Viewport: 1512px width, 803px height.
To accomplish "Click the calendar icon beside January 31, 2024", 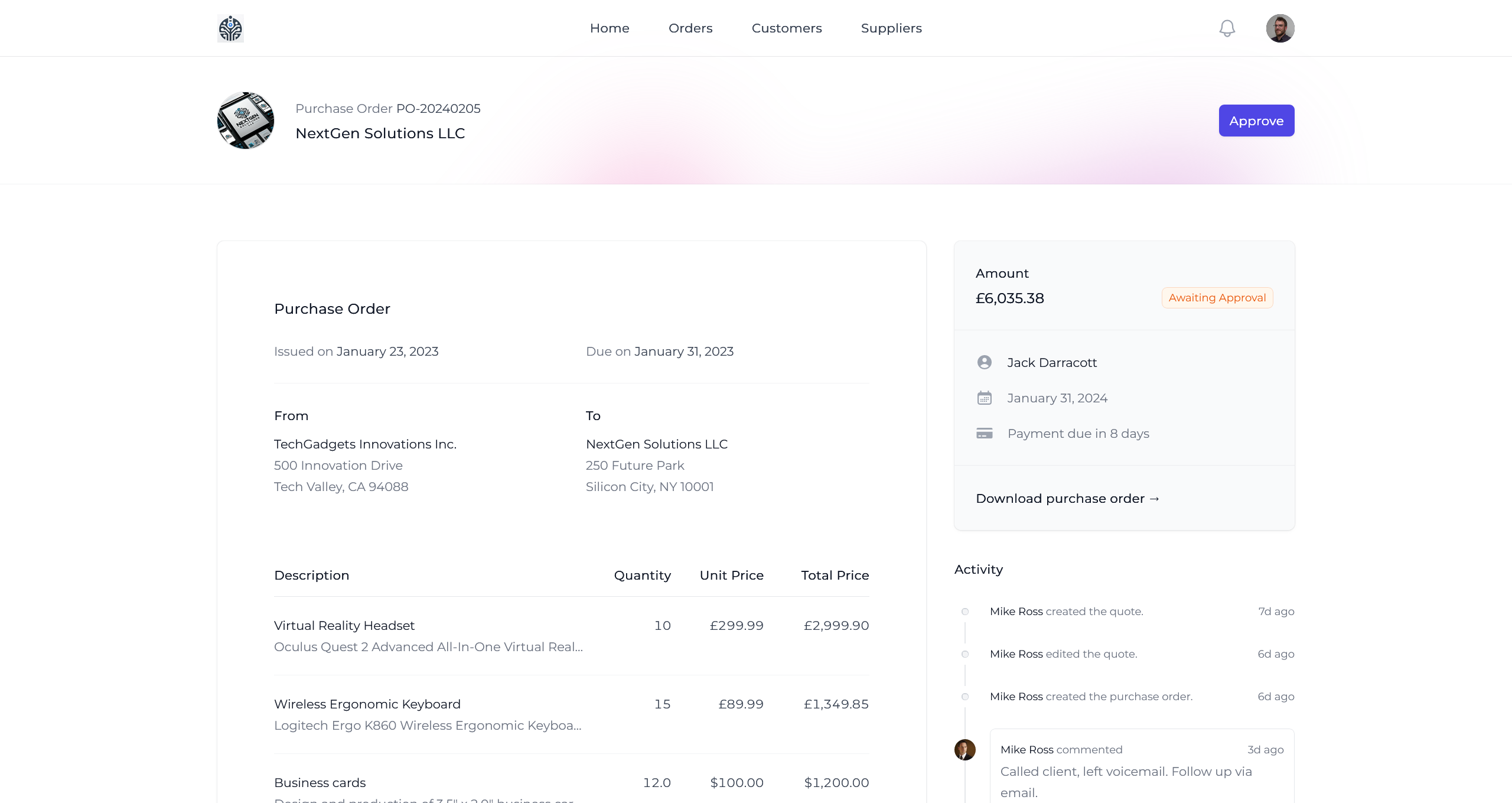I will pyautogui.click(x=984, y=398).
